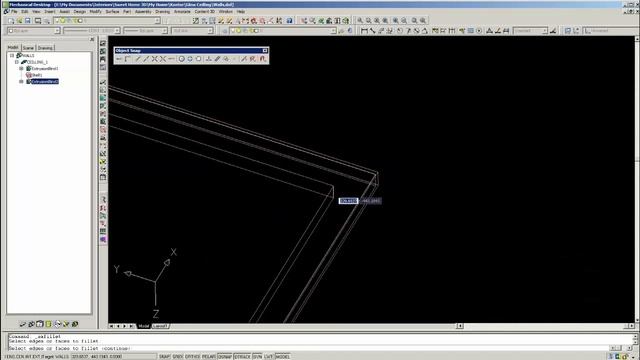Switch to the Scene tab in browser
The width and height of the screenshot is (640, 360).
pos(28,48)
